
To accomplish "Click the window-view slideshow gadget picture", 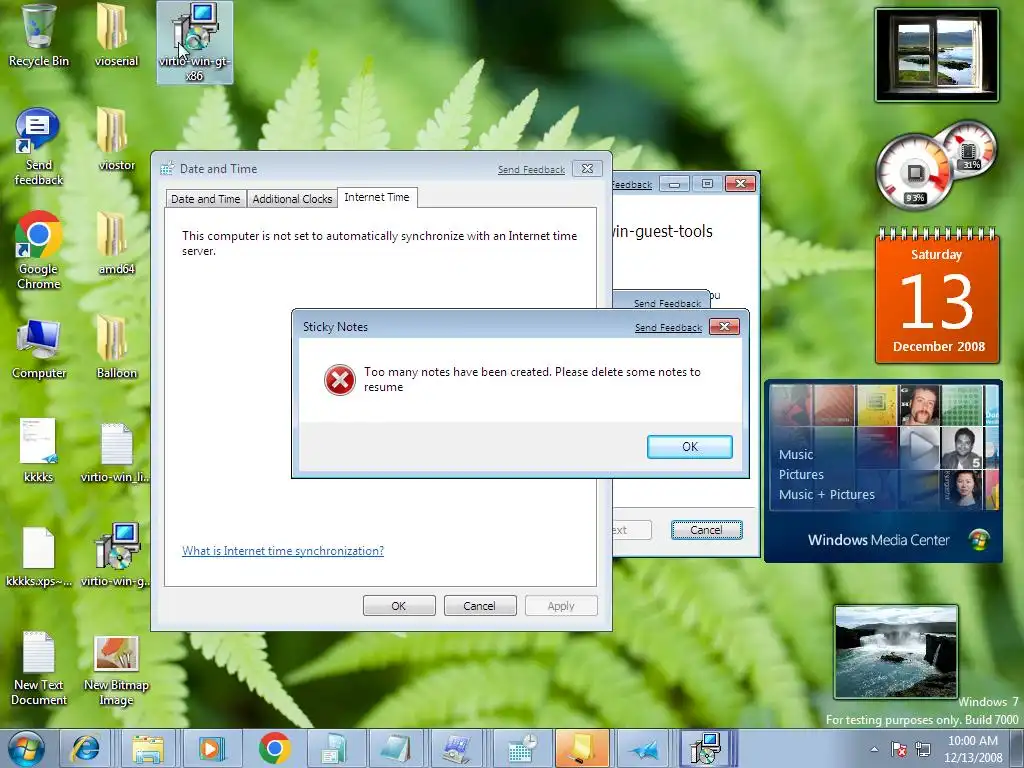I will (937, 55).
